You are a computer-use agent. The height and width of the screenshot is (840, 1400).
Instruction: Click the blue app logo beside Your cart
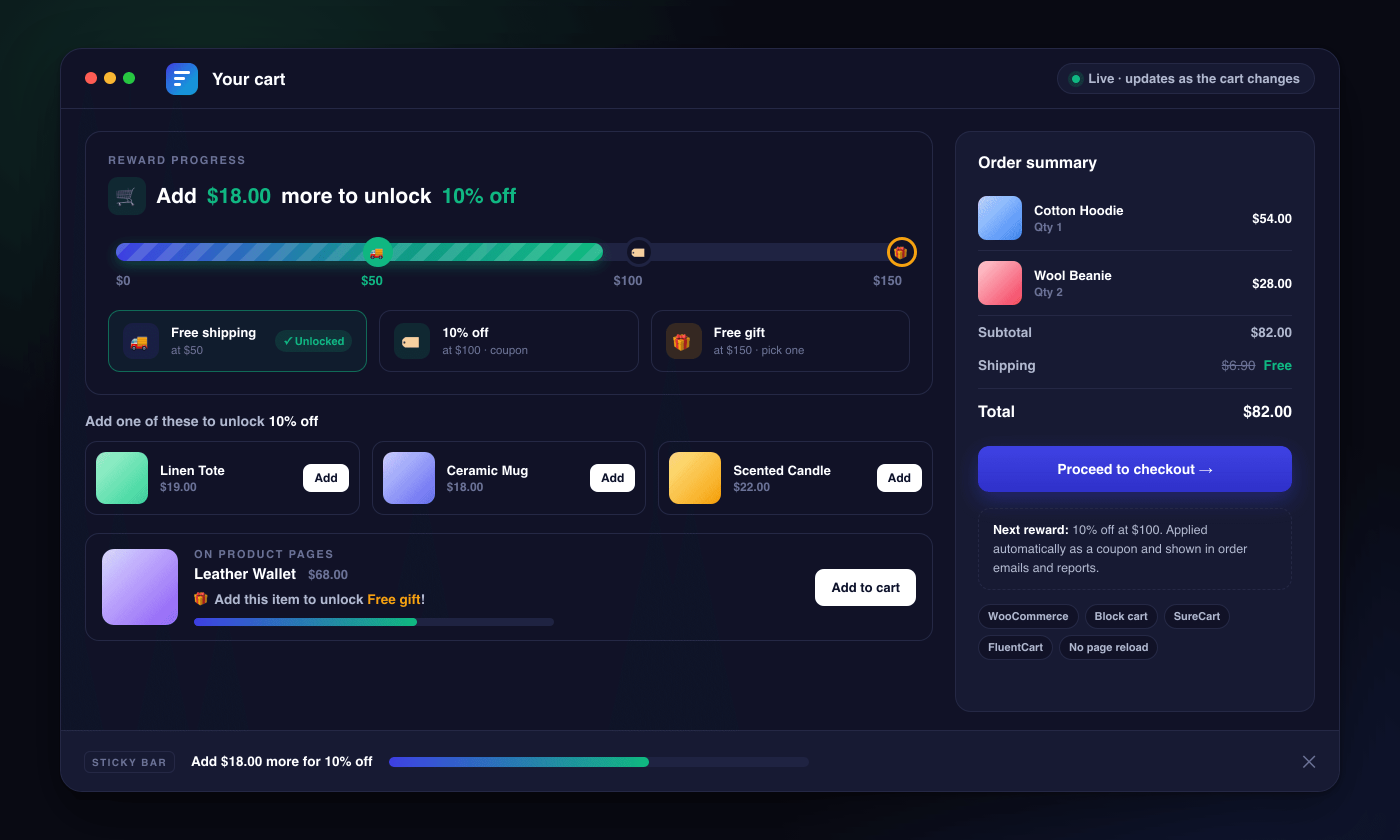[x=181, y=78]
